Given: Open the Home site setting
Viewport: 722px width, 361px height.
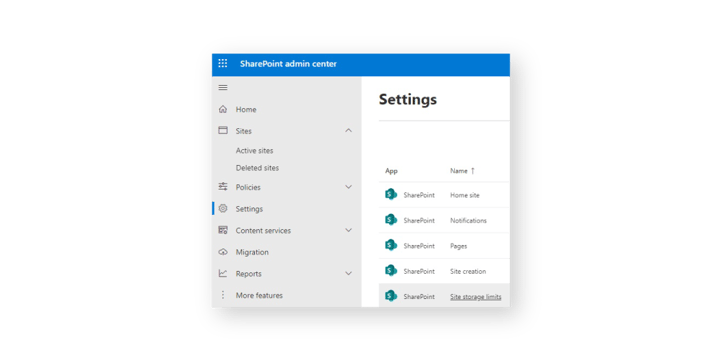Looking at the screenshot, I should click(x=465, y=195).
